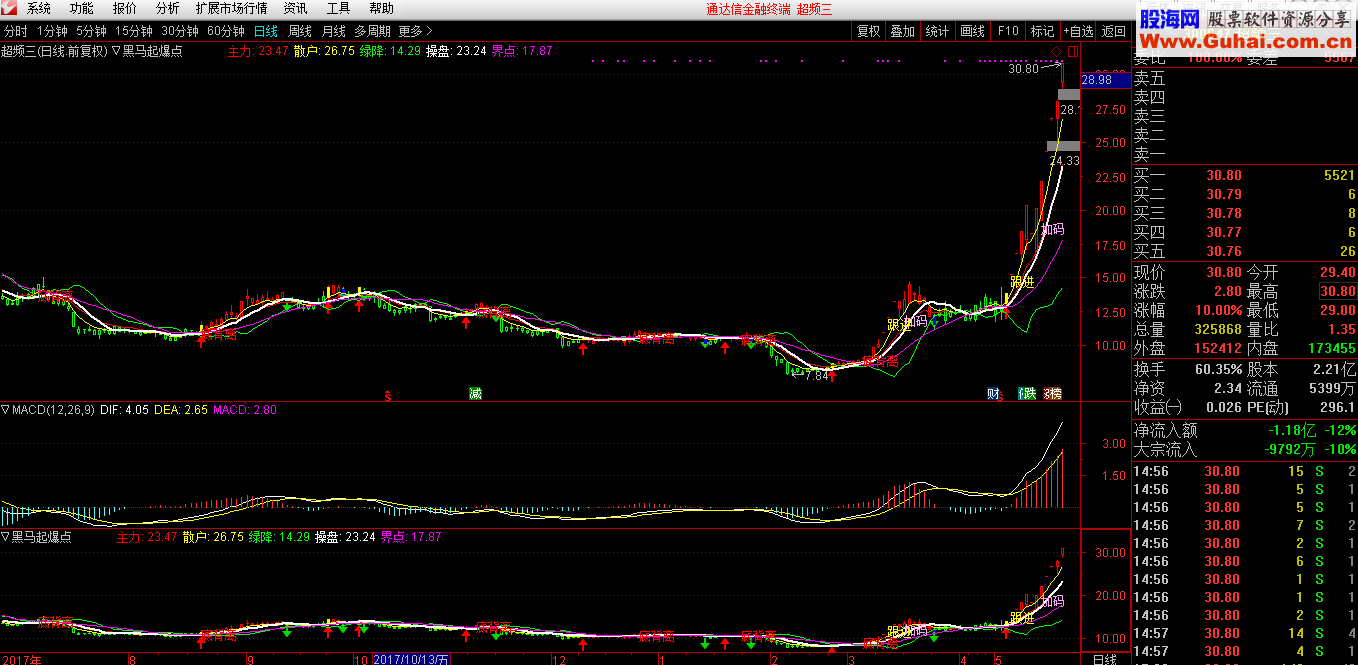Click the 买一 bid price 30.80 row

(x=1244, y=176)
